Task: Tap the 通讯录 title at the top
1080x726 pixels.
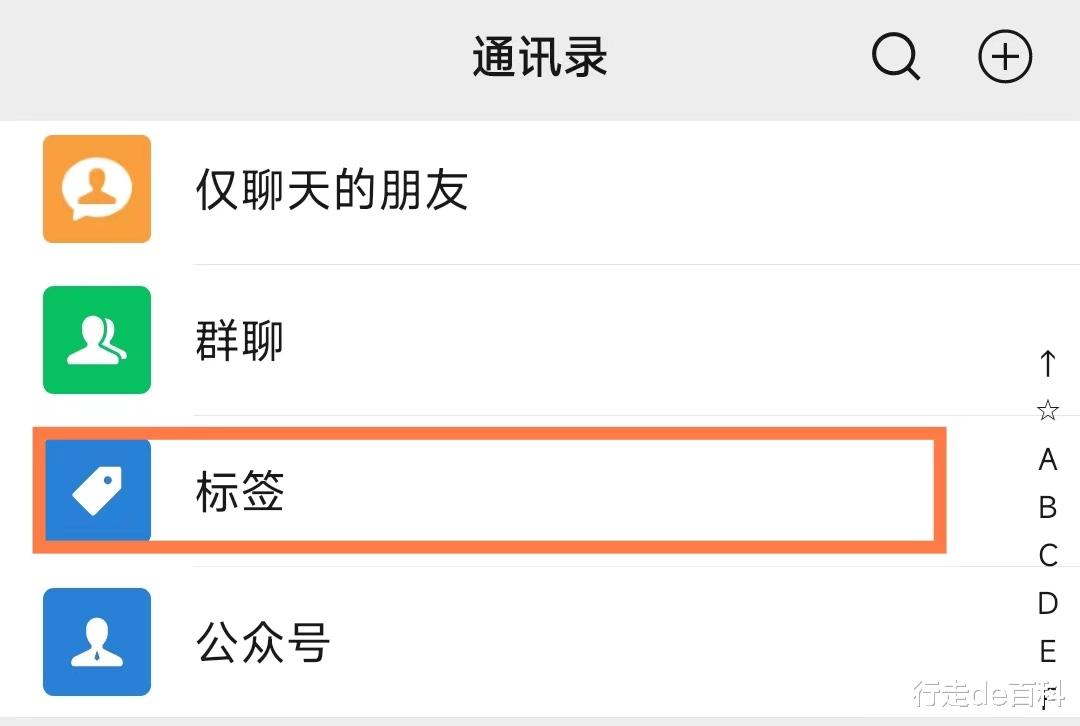Action: click(538, 57)
